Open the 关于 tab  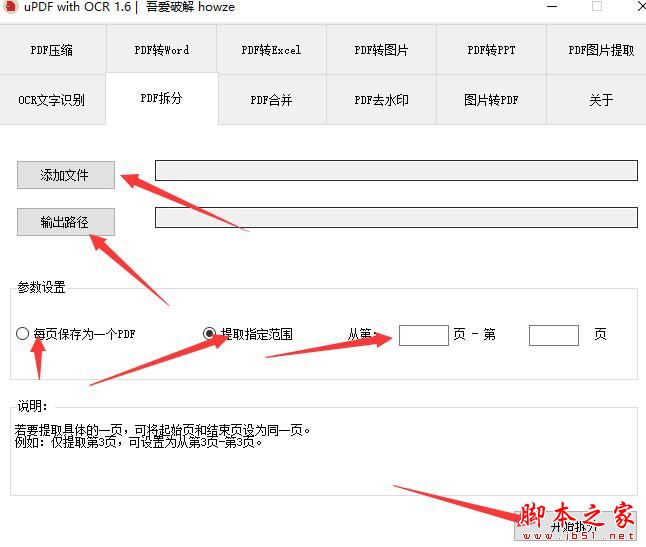(x=597, y=100)
